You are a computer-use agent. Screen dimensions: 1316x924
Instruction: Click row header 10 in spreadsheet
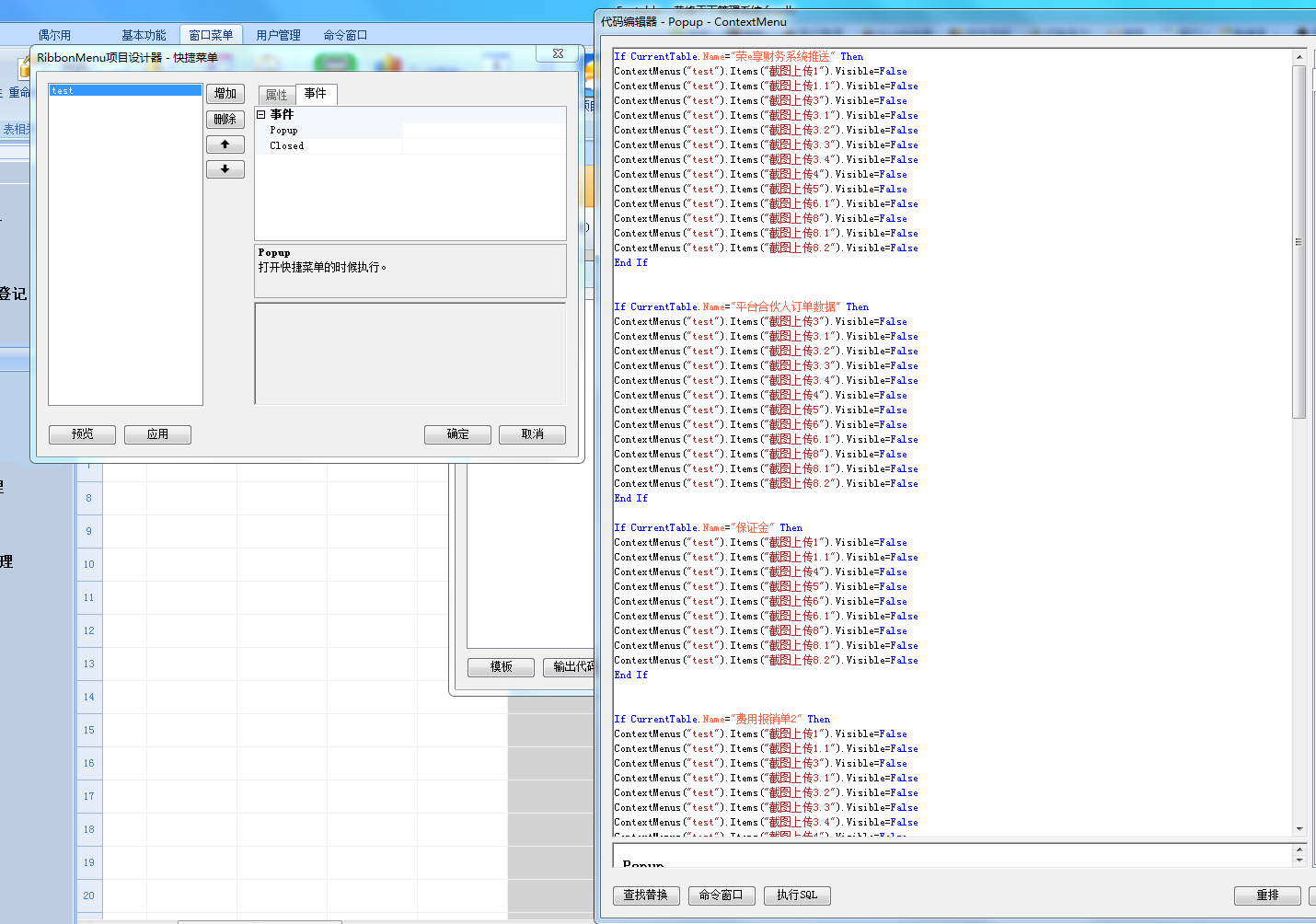coord(89,564)
